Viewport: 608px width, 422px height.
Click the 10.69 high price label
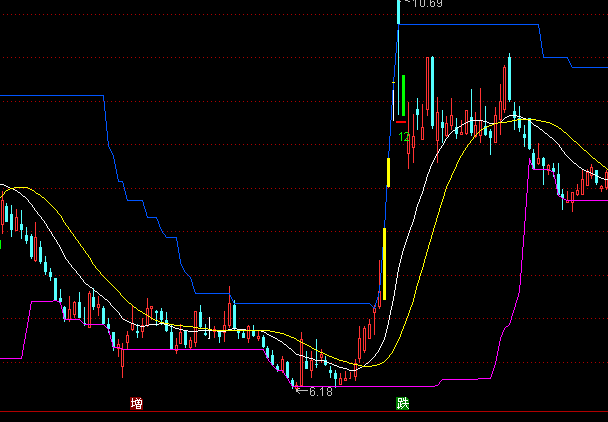click(425, 4)
